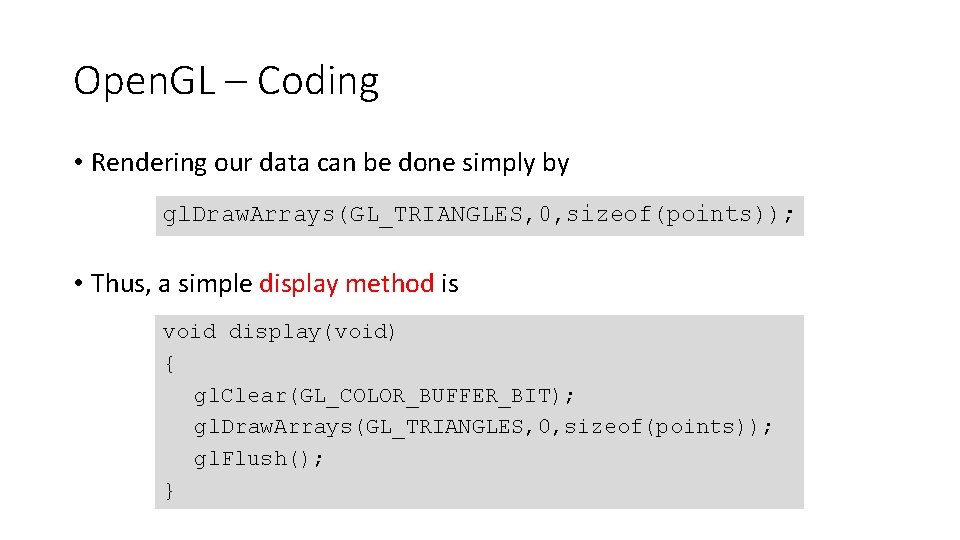Click GL_COLOR_BUFFER_BIT constant in code
The width and height of the screenshot is (960, 540).
(x=425, y=396)
